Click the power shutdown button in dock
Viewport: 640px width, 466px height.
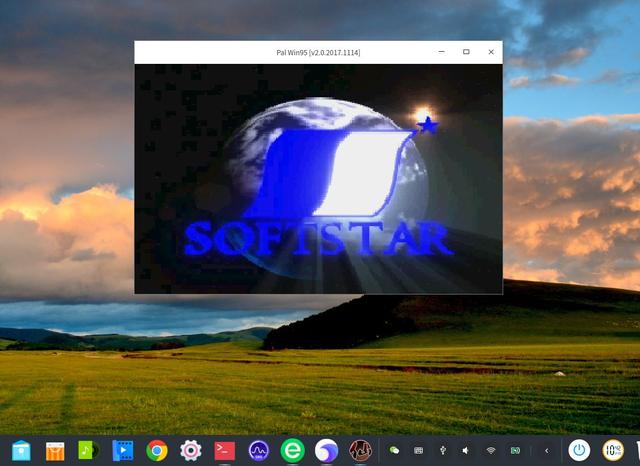(579, 450)
